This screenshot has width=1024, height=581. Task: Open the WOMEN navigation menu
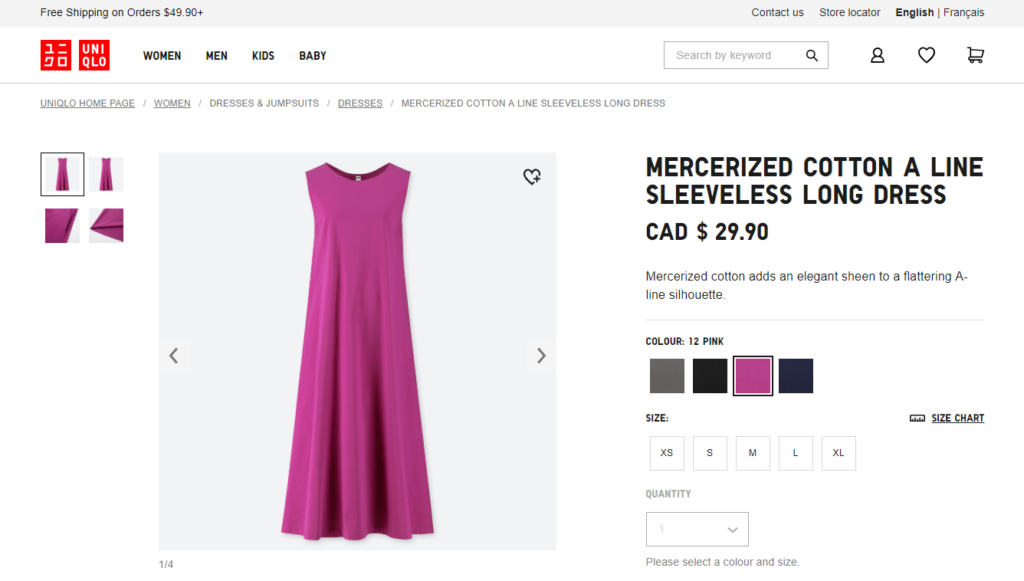click(x=162, y=55)
